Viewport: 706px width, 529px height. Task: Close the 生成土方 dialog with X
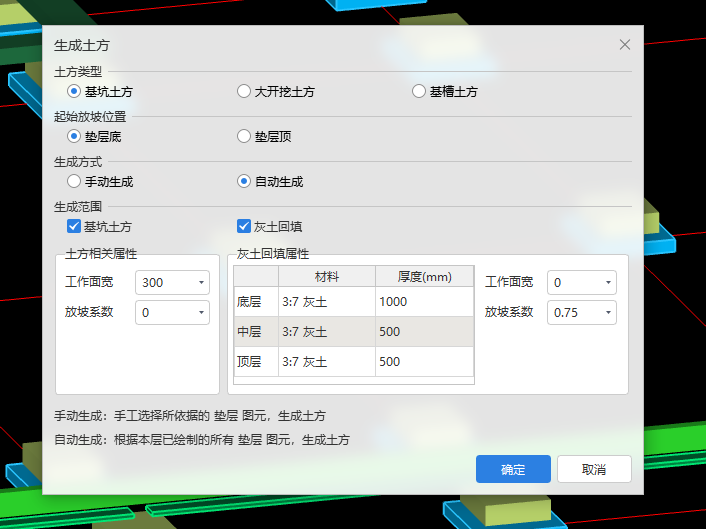coord(625,45)
